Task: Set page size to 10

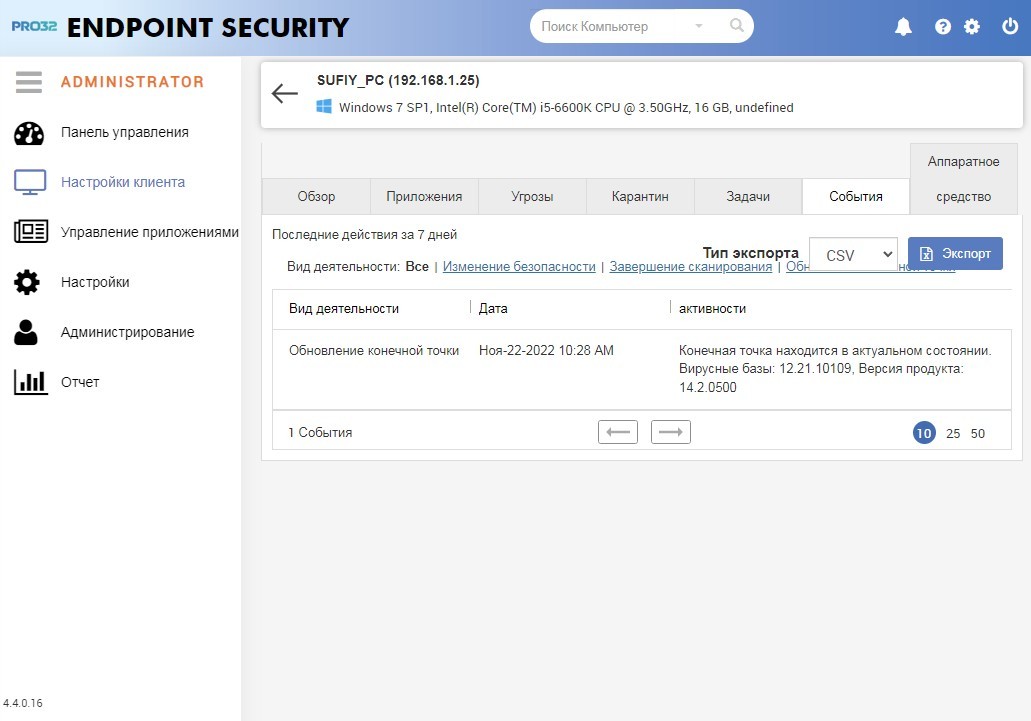Action: 924,433
